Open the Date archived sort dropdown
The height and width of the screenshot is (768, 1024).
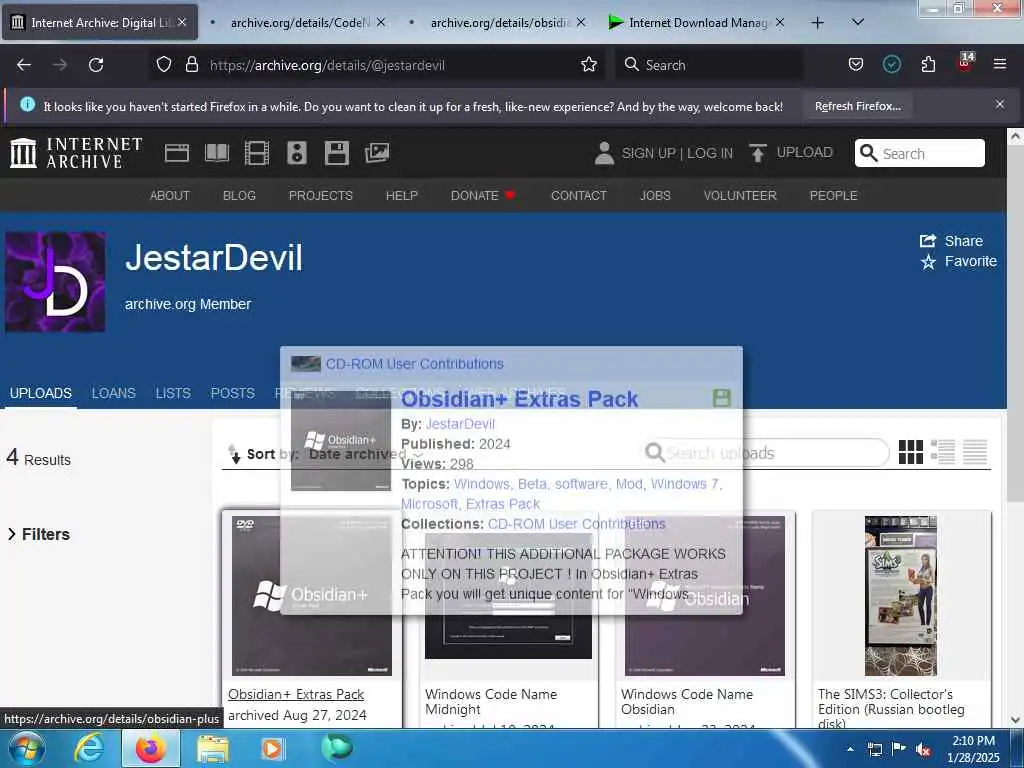366,454
